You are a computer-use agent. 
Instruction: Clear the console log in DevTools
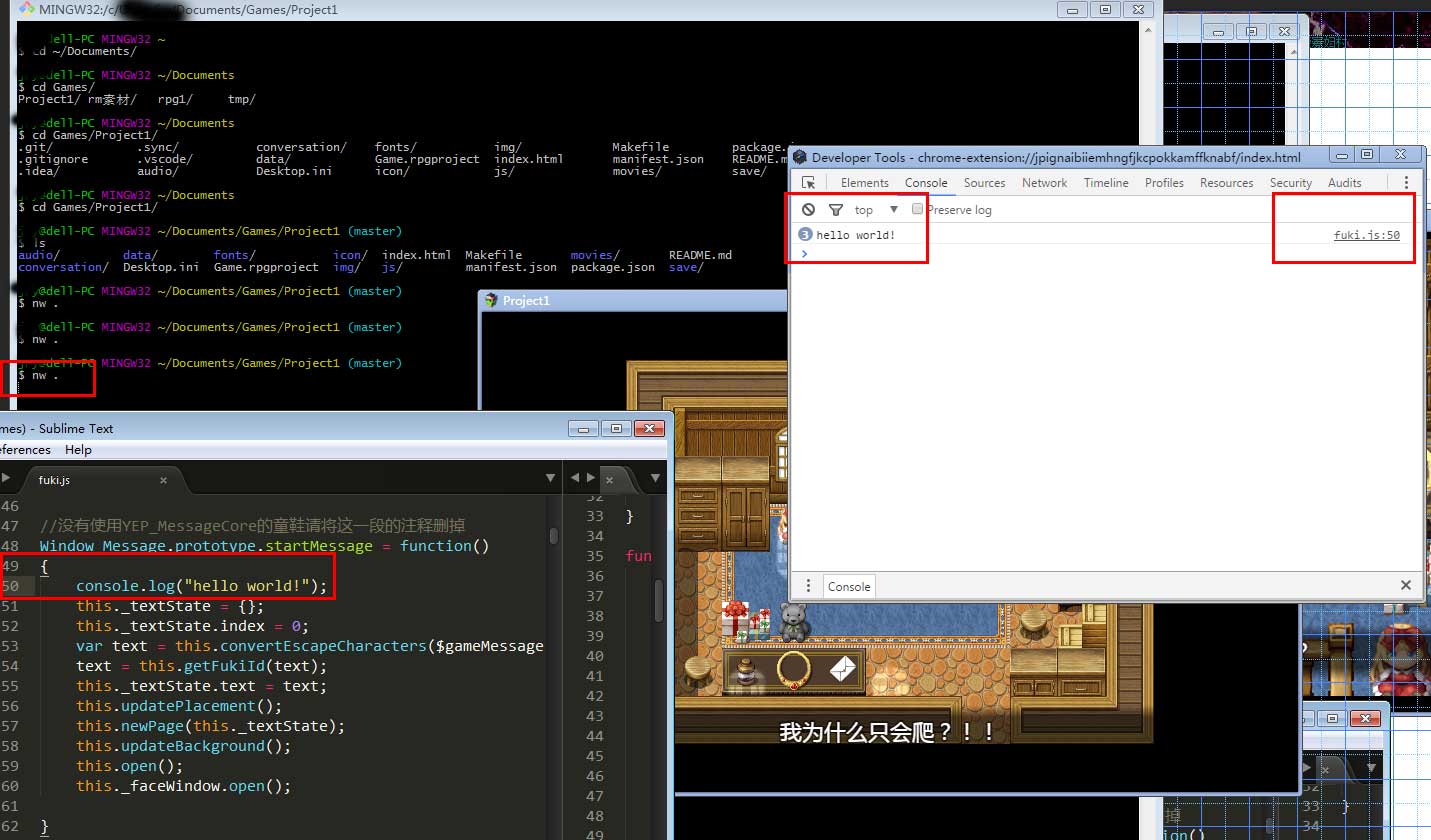(x=809, y=210)
